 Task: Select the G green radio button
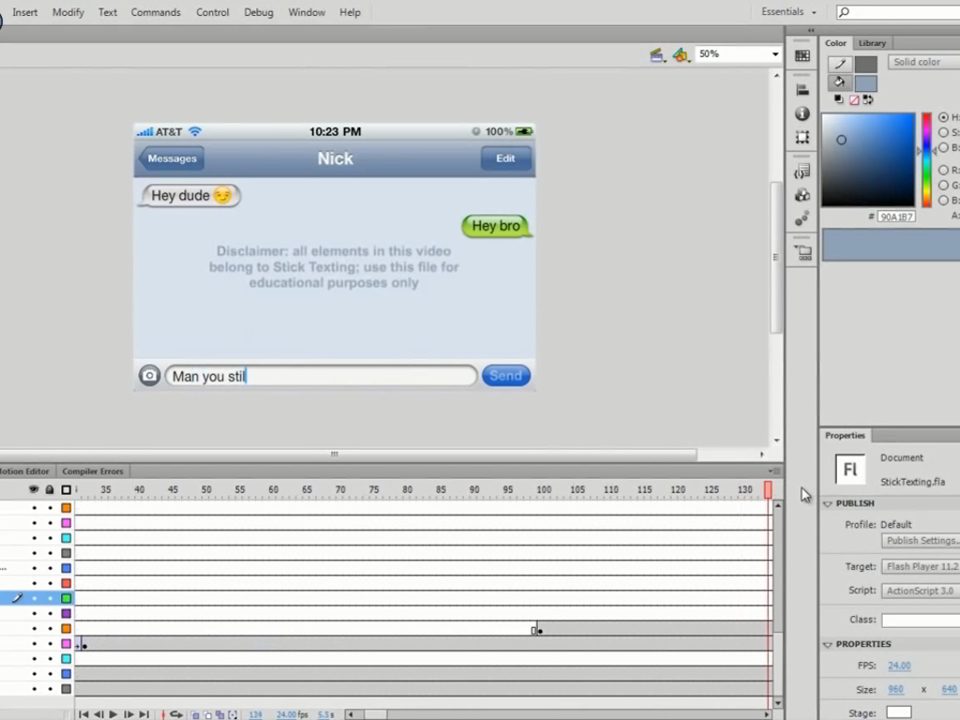[943, 185]
